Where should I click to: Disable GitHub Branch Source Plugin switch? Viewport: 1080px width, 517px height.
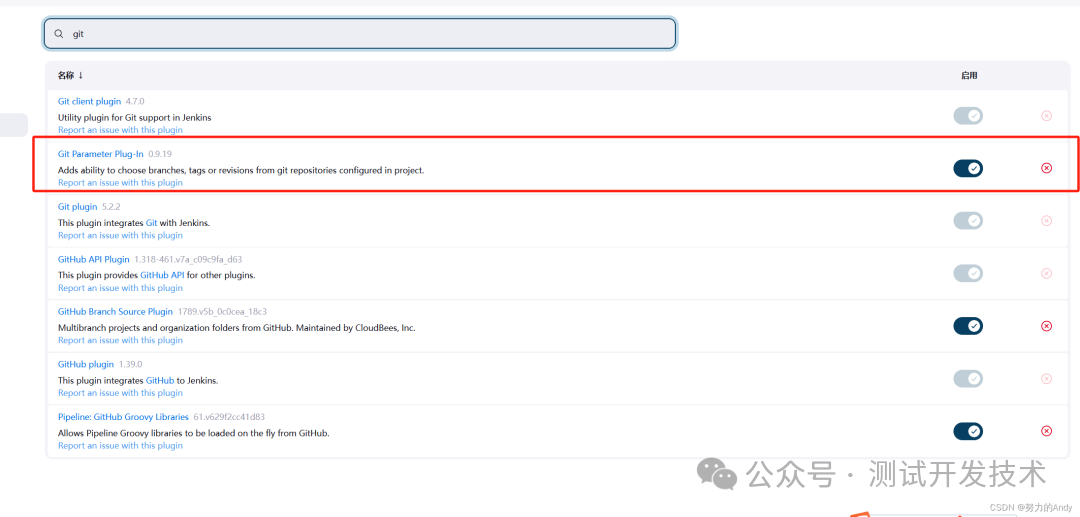coord(968,326)
